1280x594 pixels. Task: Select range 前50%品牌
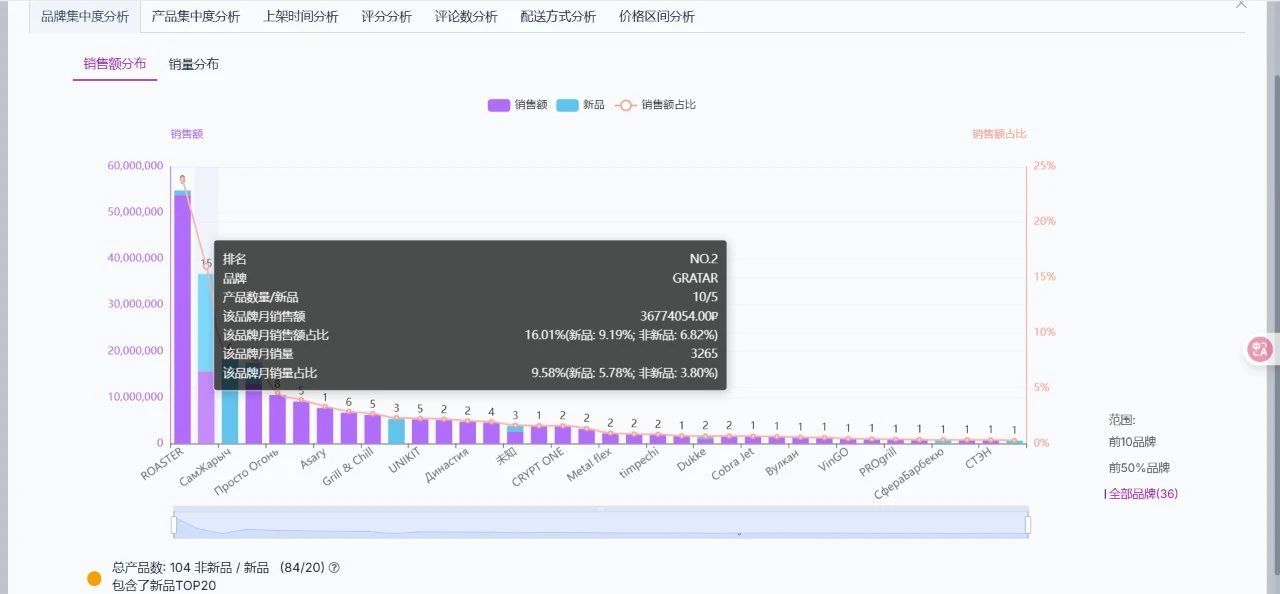click(x=1139, y=468)
